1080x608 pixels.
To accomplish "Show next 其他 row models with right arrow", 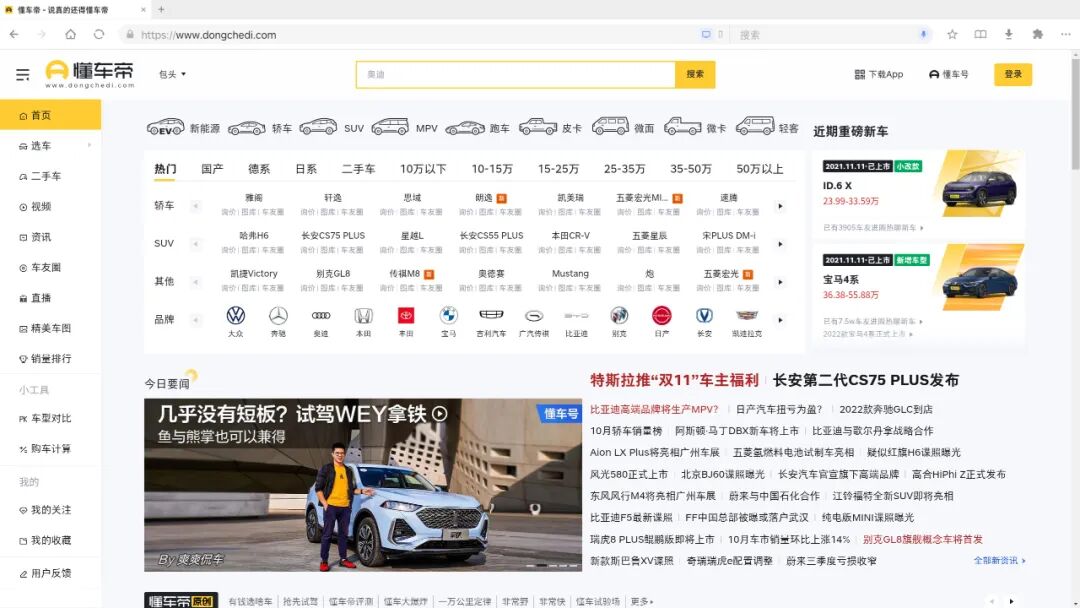I will (x=780, y=282).
